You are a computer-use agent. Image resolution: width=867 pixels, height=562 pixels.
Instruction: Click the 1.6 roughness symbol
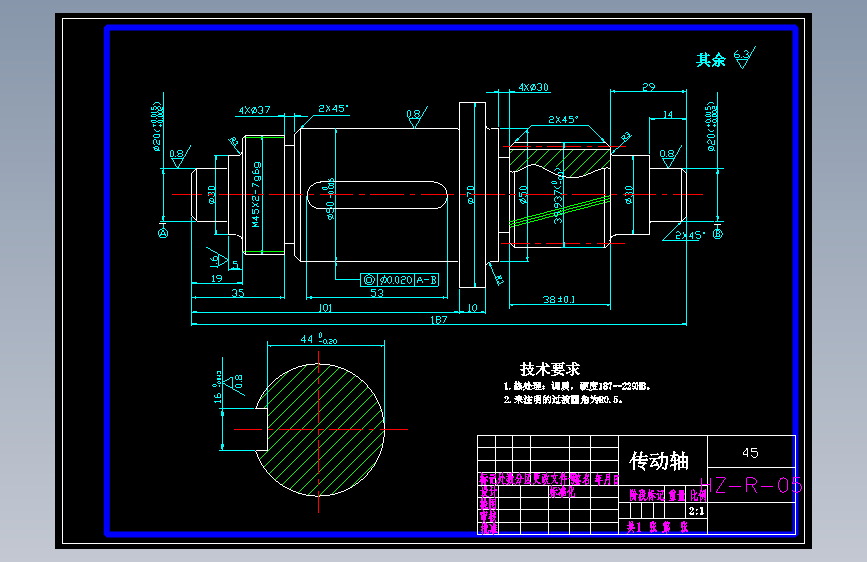(216, 258)
